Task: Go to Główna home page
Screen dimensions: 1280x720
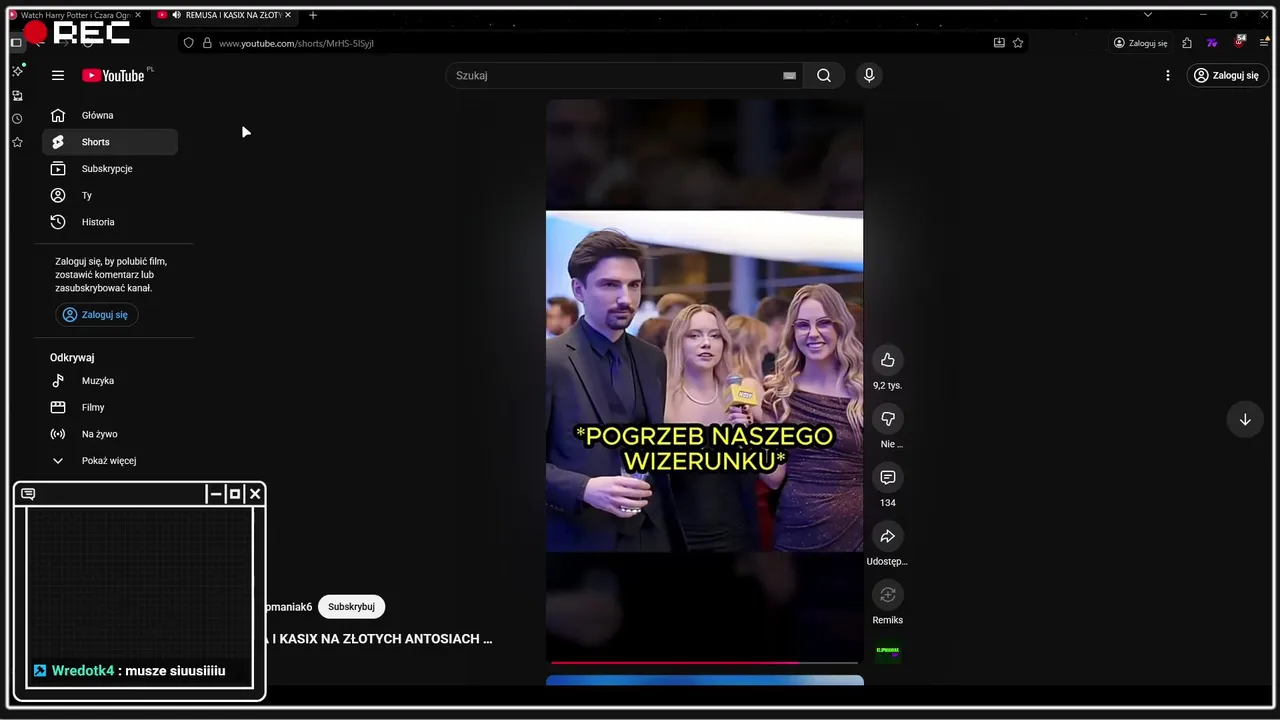Action: pos(110,115)
